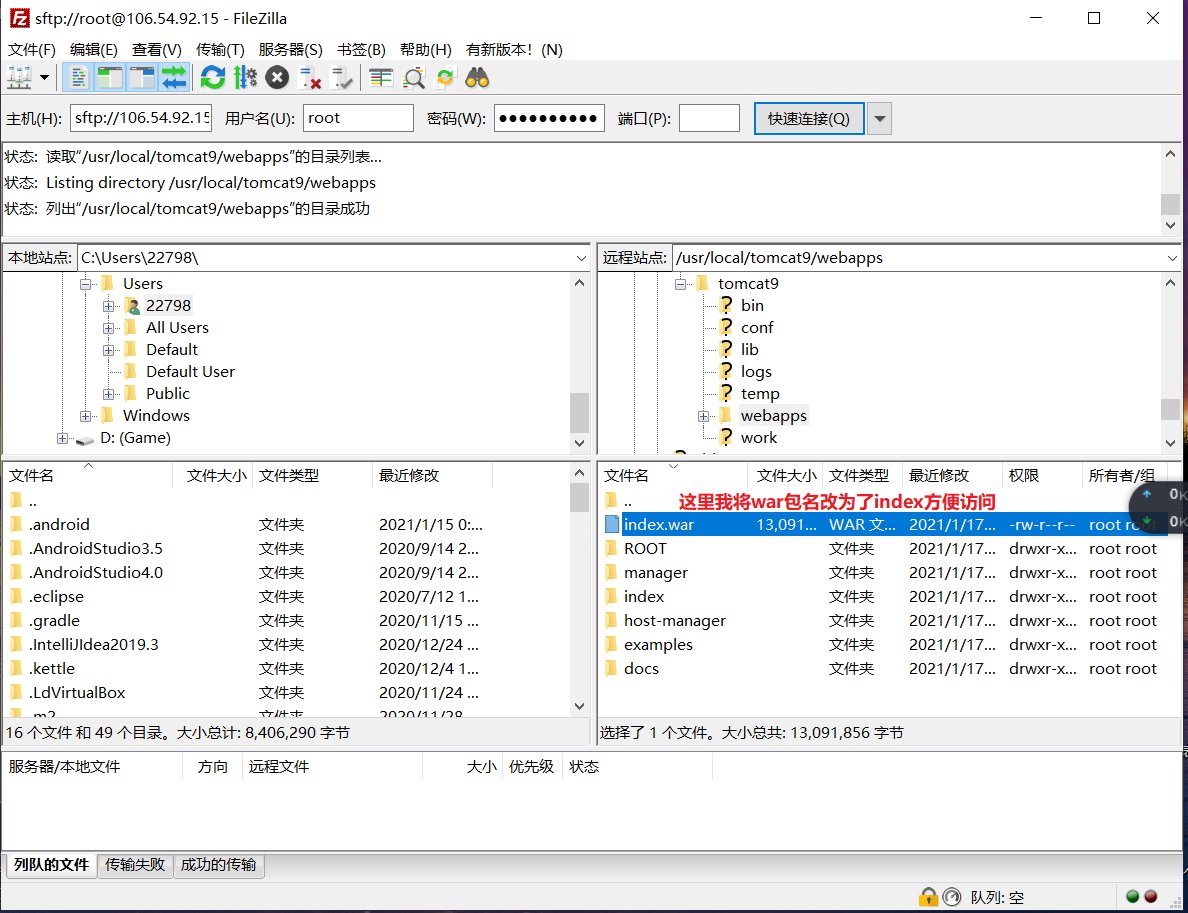Toggle local directory tree display

tap(111, 78)
